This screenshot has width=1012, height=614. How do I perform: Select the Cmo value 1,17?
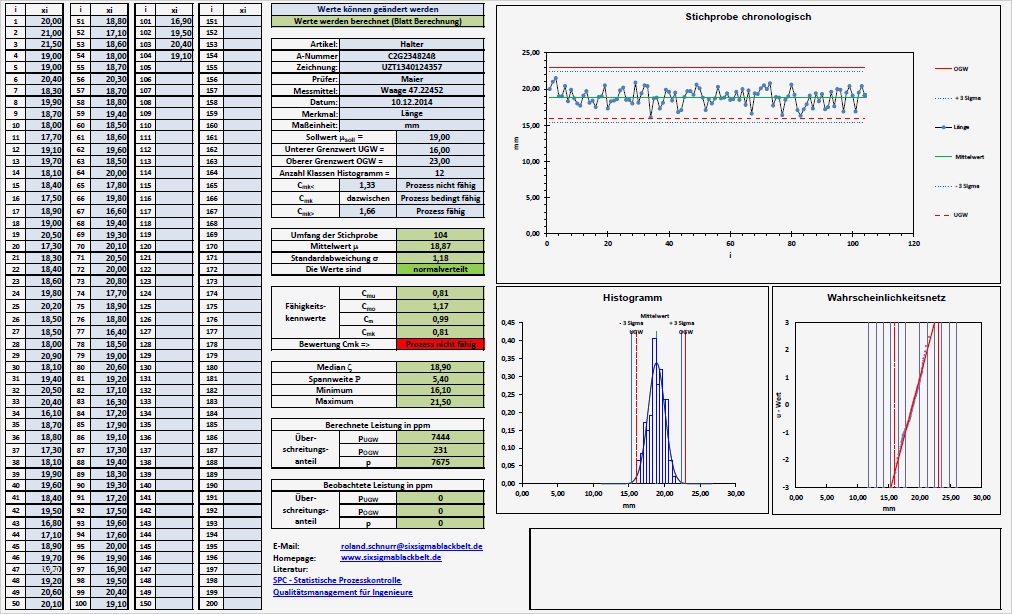click(x=440, y=306)
